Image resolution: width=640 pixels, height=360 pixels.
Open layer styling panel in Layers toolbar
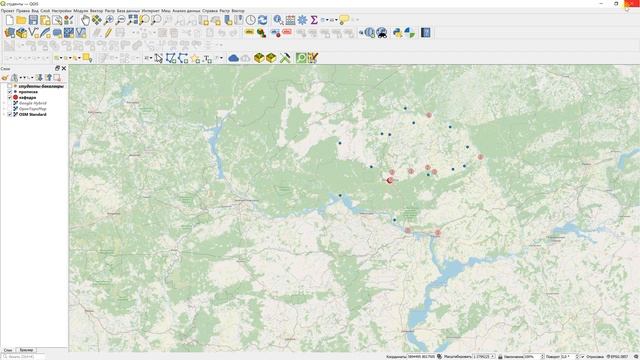coord(5,77)
